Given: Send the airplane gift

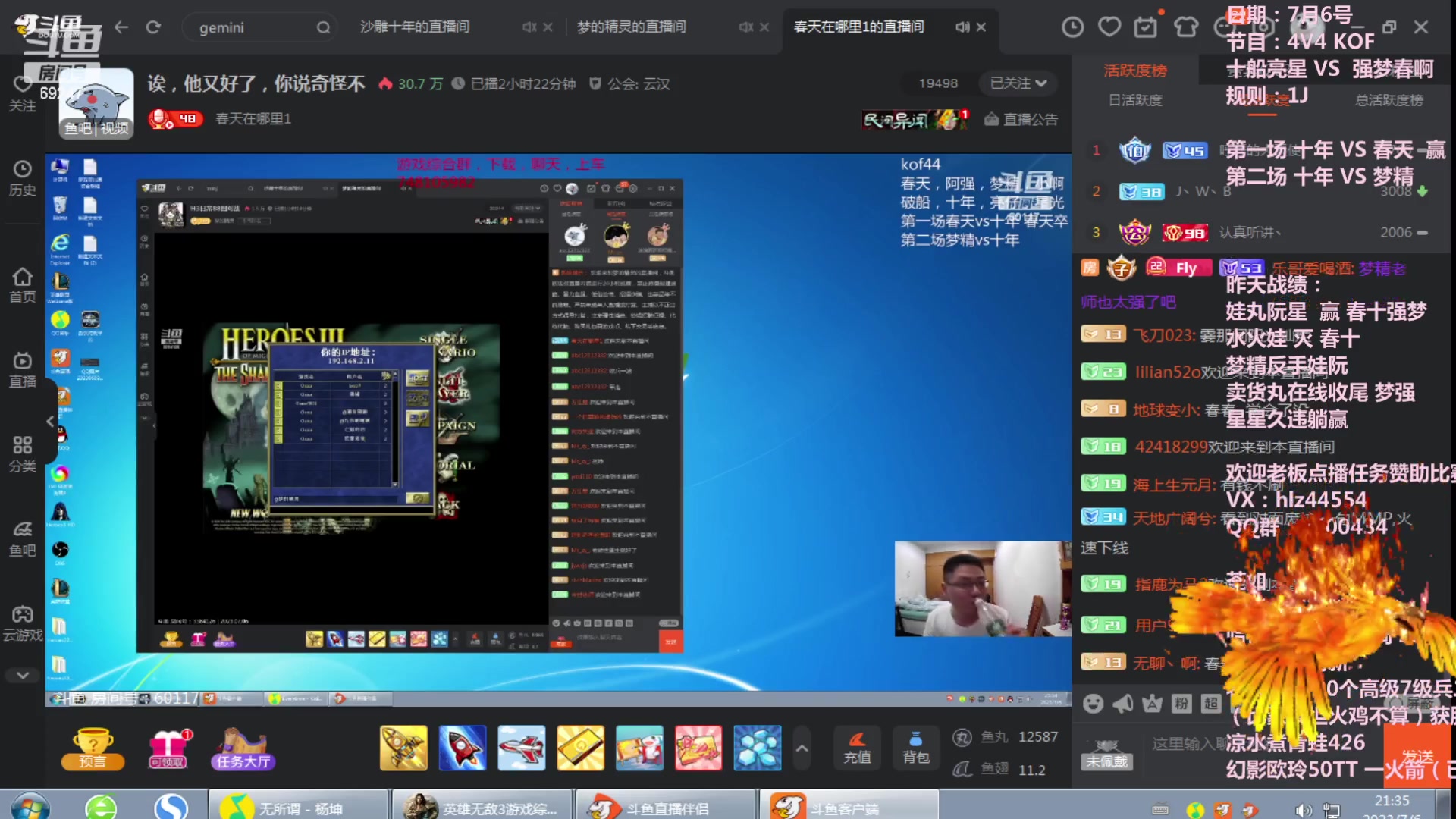Looking at the screenshot, I should click(x=521, y=748).
